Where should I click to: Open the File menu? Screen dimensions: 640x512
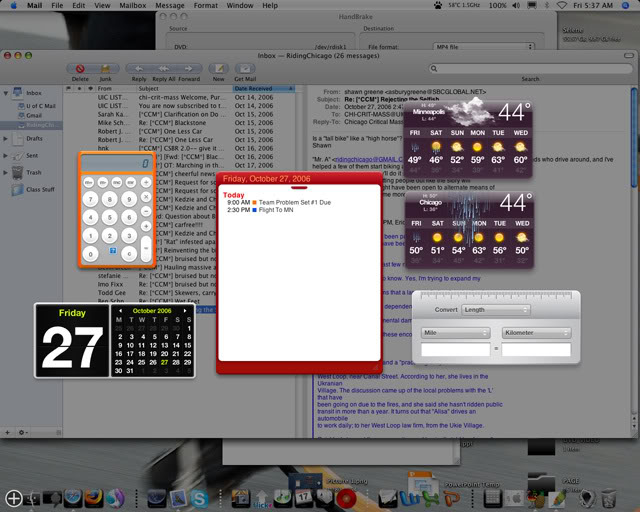[x=57, y=5]
